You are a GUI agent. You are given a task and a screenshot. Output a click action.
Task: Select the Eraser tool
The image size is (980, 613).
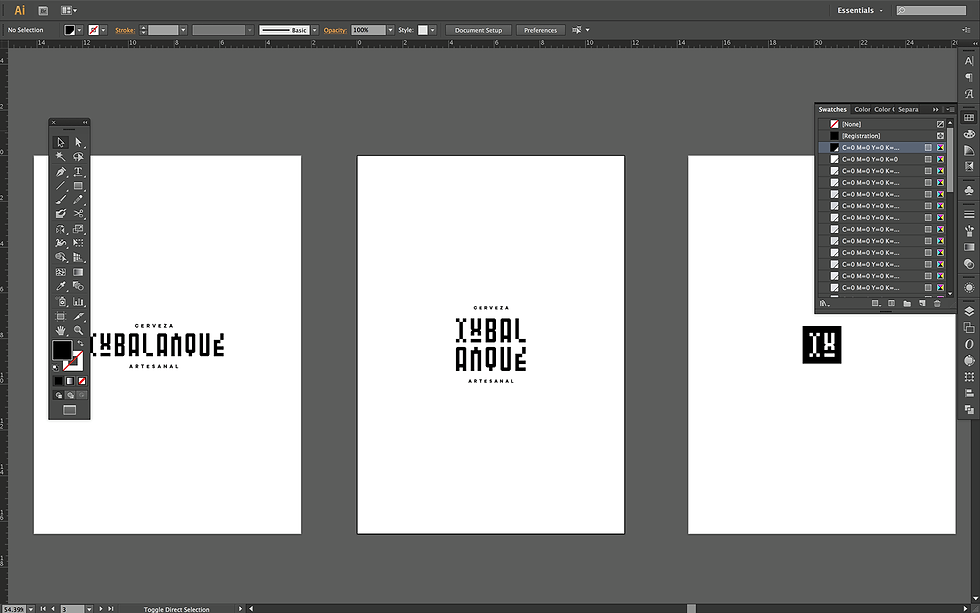(61, 214)
